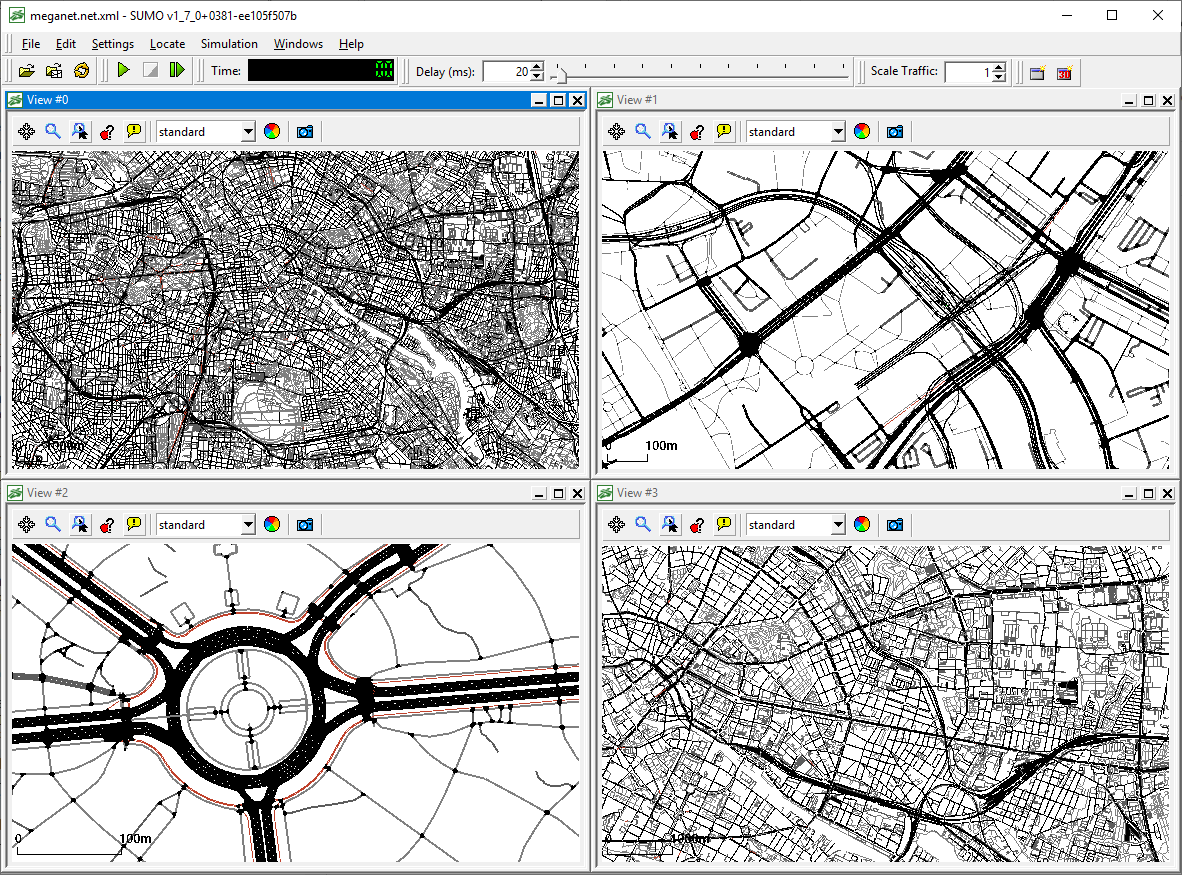The image size is (1182, 875).
Task: Click the locate object icon in View #2
Action: [x=80, y=524]
